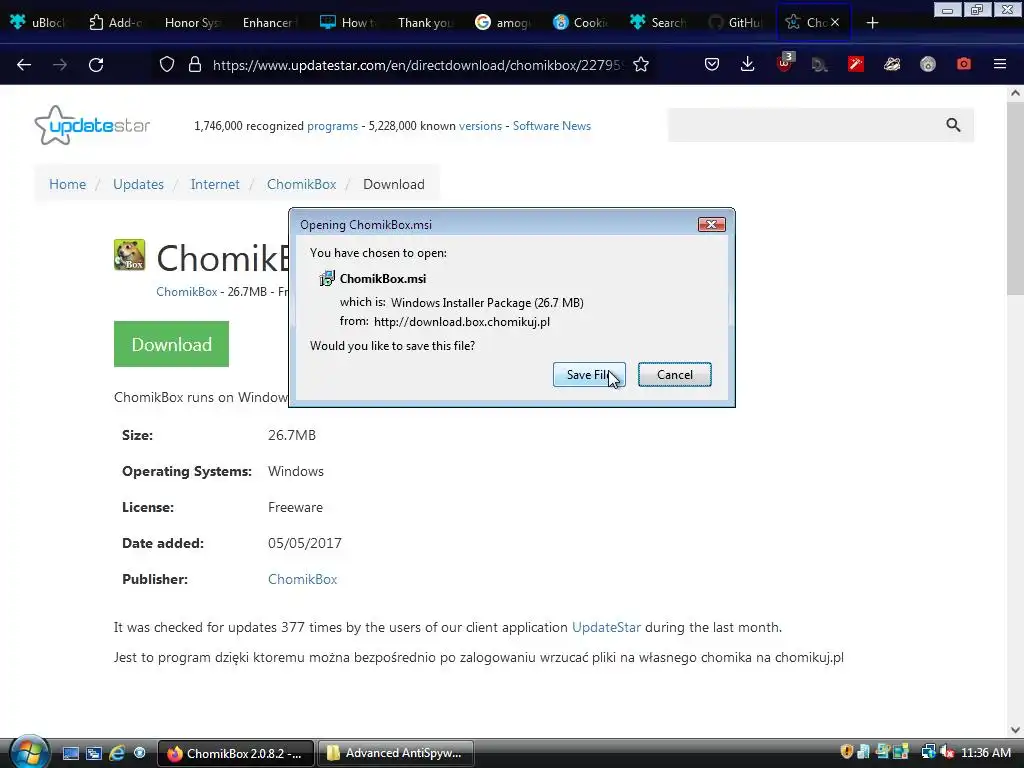Click the URL address bar
The image size is (1024, 768).
[418, 65]
